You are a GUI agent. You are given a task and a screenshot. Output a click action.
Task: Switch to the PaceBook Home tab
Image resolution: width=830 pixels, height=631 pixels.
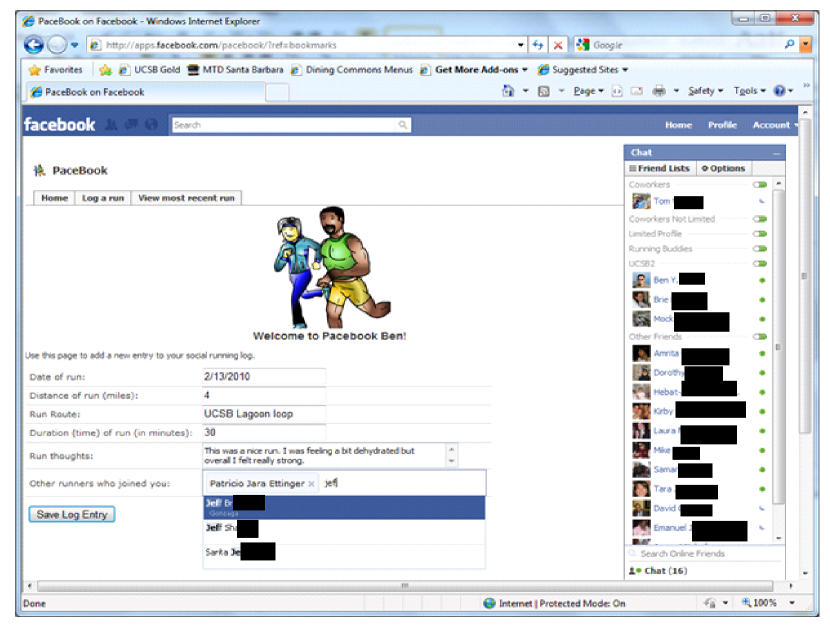tap(55, 198)
